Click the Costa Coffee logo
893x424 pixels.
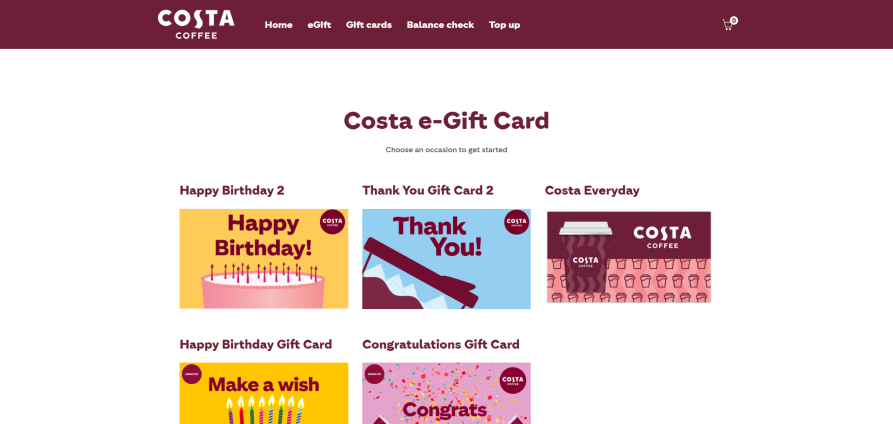pos(196,24)
